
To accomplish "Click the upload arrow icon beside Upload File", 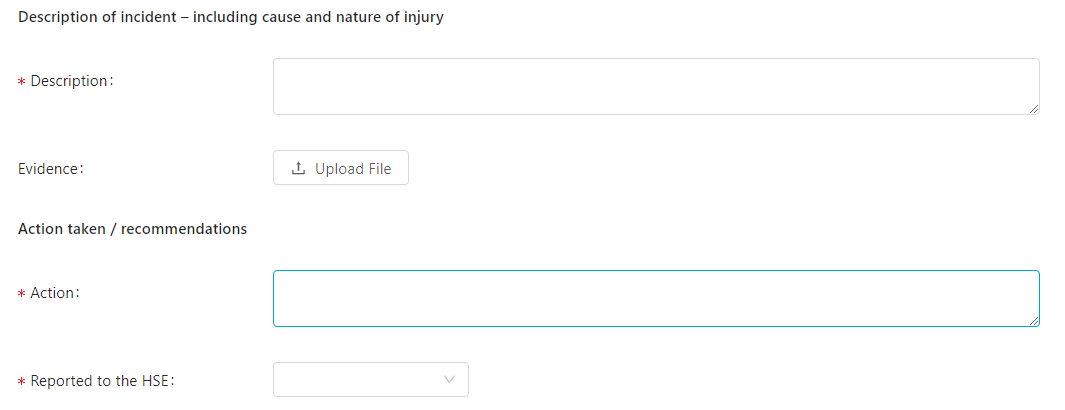I will tap(298, 168).
